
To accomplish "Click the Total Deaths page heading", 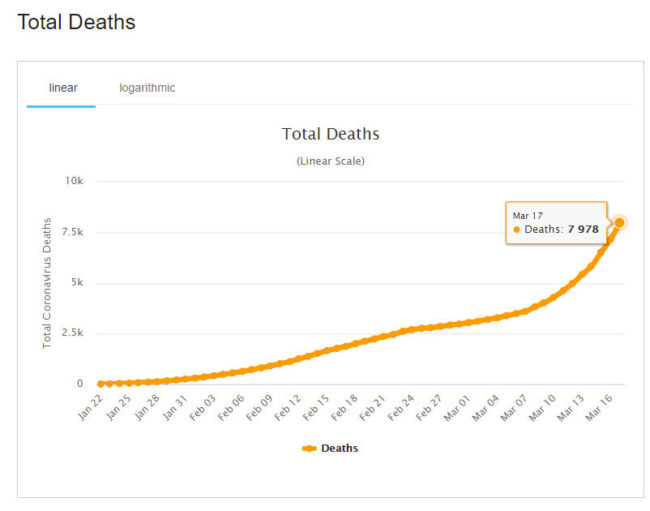I will click(x=76, y=22).
